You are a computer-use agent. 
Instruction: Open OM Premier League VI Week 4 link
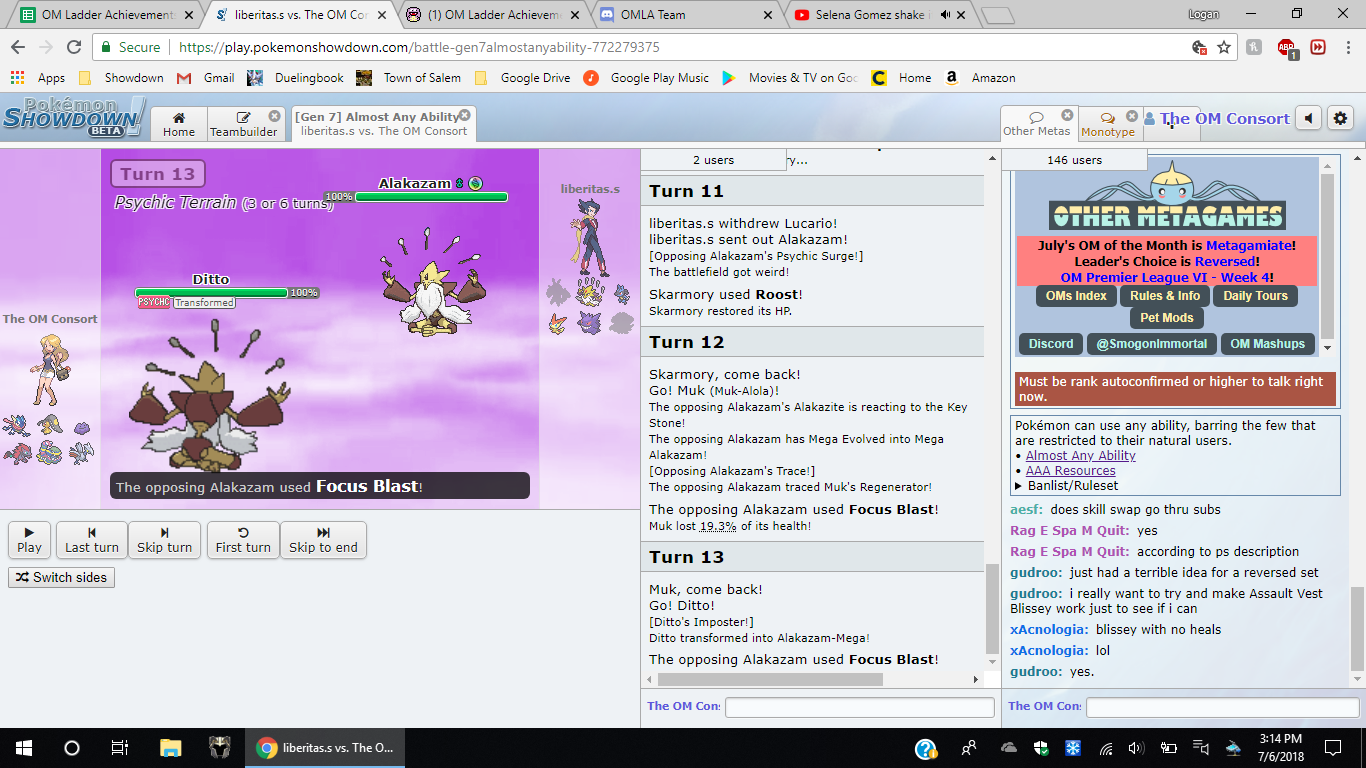(1166, 277)
